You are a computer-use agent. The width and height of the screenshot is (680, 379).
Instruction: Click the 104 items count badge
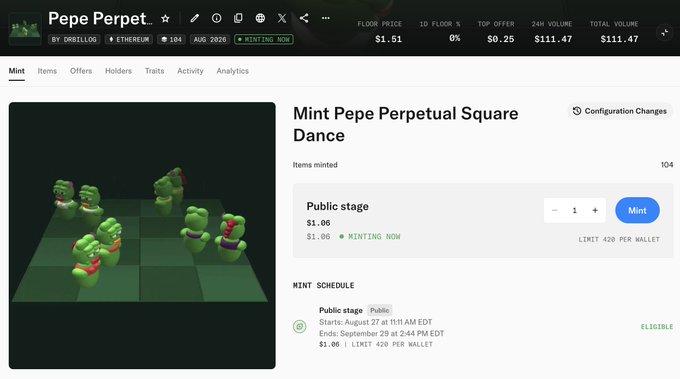[x=171, y=39]
